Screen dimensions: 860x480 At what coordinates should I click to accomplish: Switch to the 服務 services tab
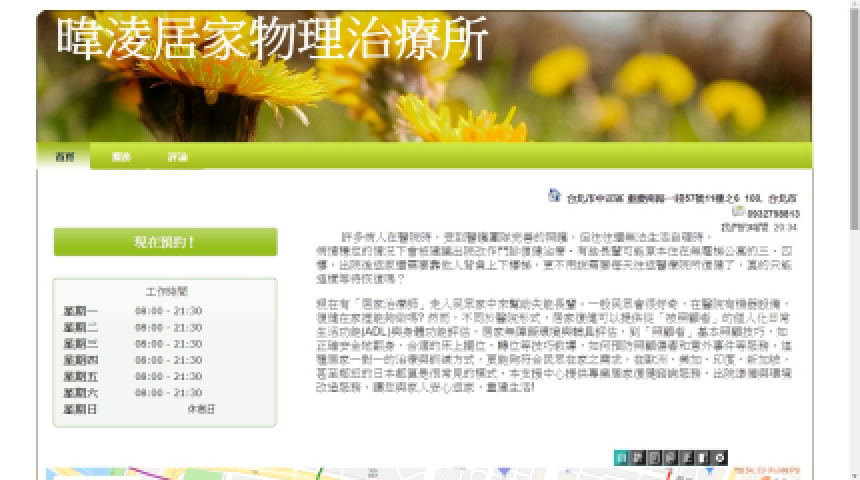click(121, 157)
